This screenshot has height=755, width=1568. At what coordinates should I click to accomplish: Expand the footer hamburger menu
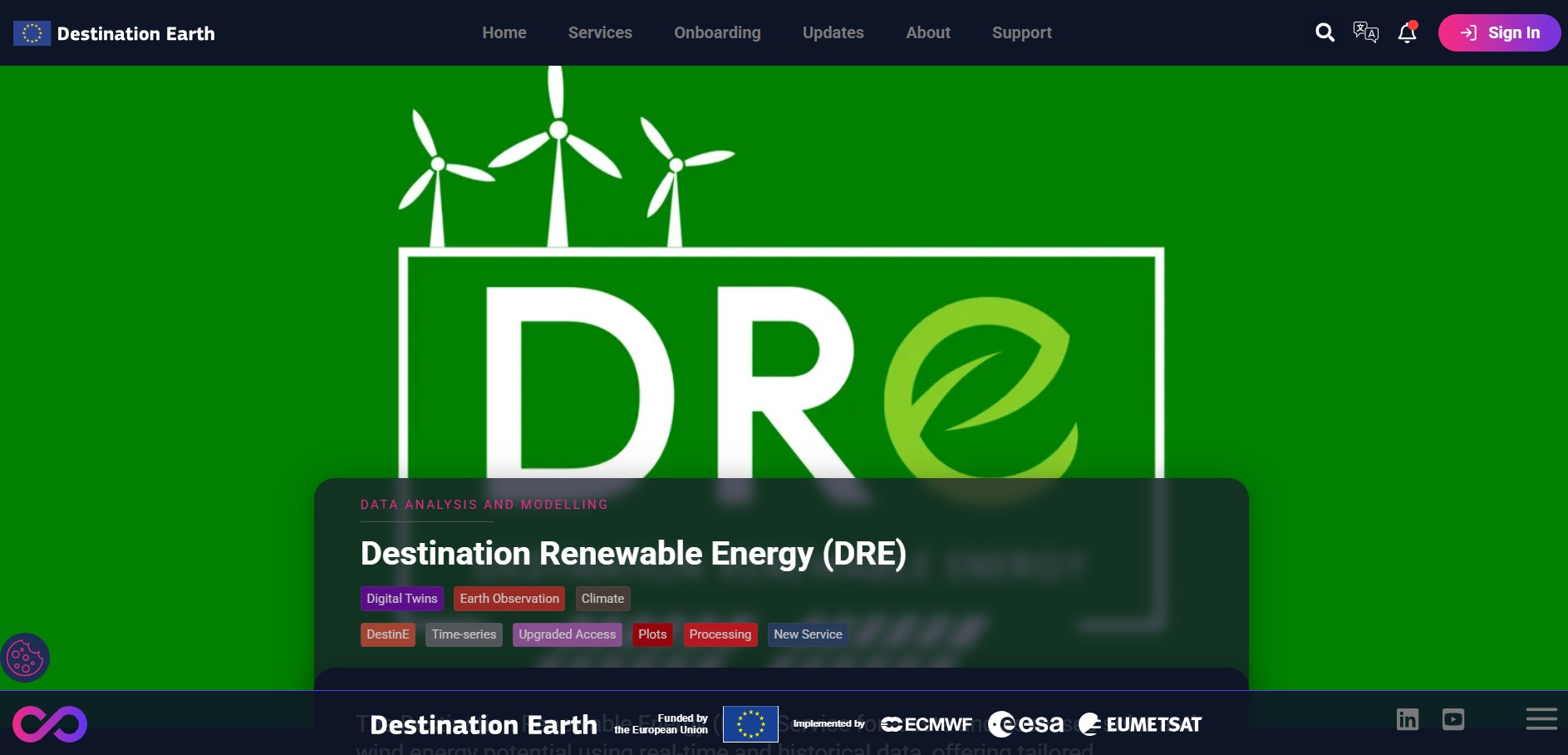pyautogui.click(x=1541, y=719)
